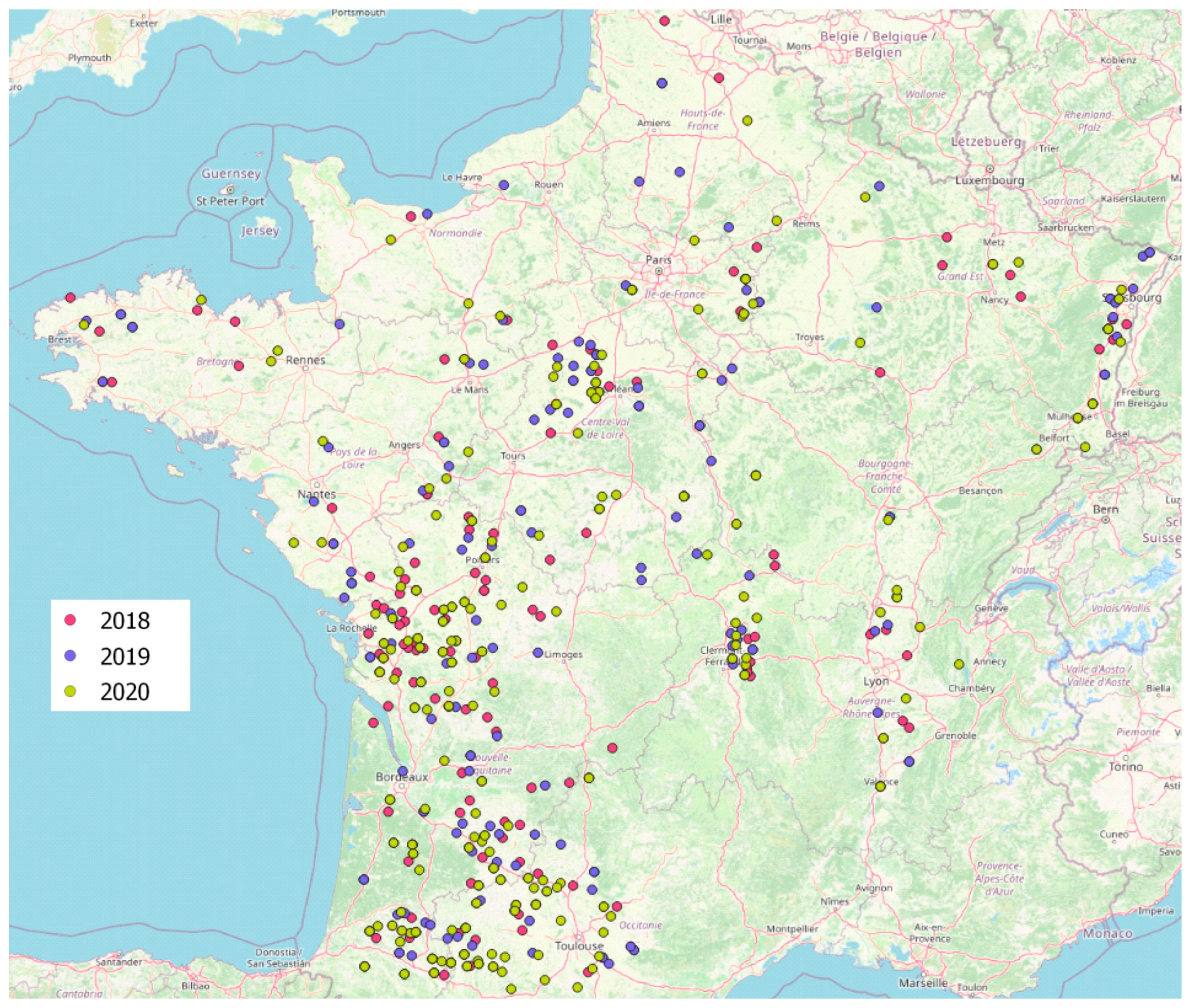
Task: Click the yellow marker west of Annecy
Action: pos(959,664)
